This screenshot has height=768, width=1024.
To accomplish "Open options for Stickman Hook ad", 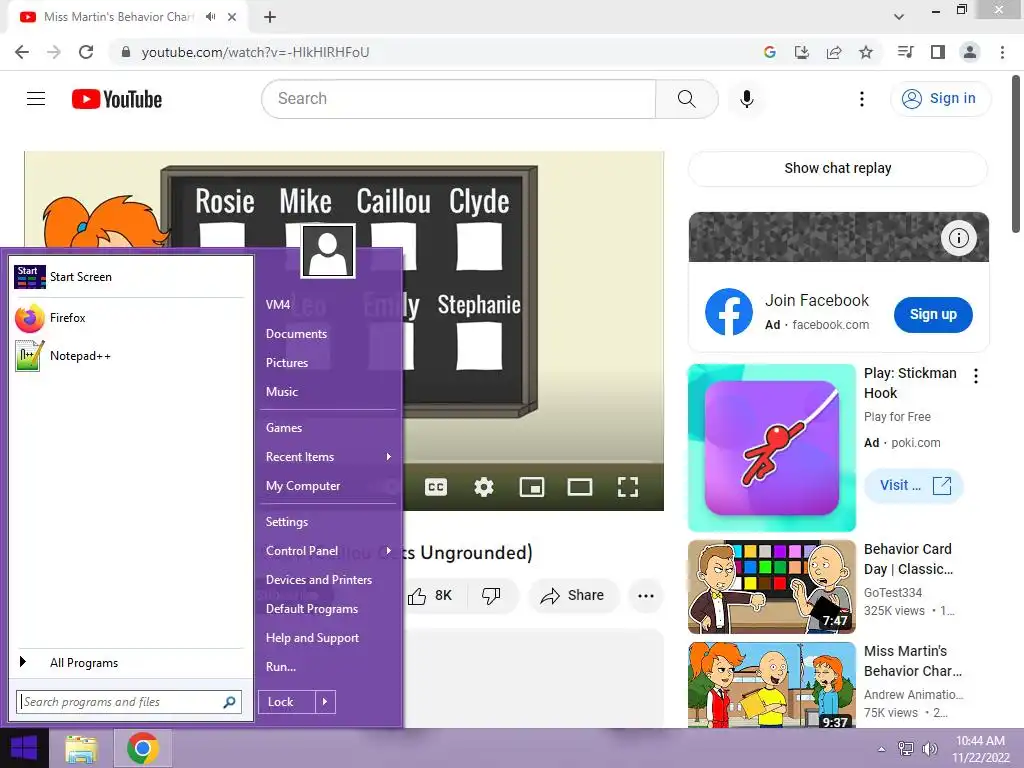I will click(x=976, y=376).
